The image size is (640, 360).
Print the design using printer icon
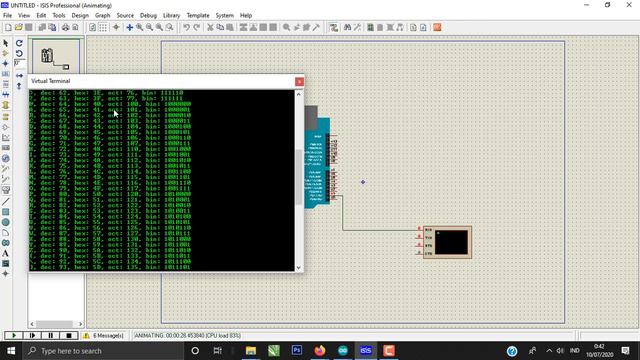pos(65,27)
